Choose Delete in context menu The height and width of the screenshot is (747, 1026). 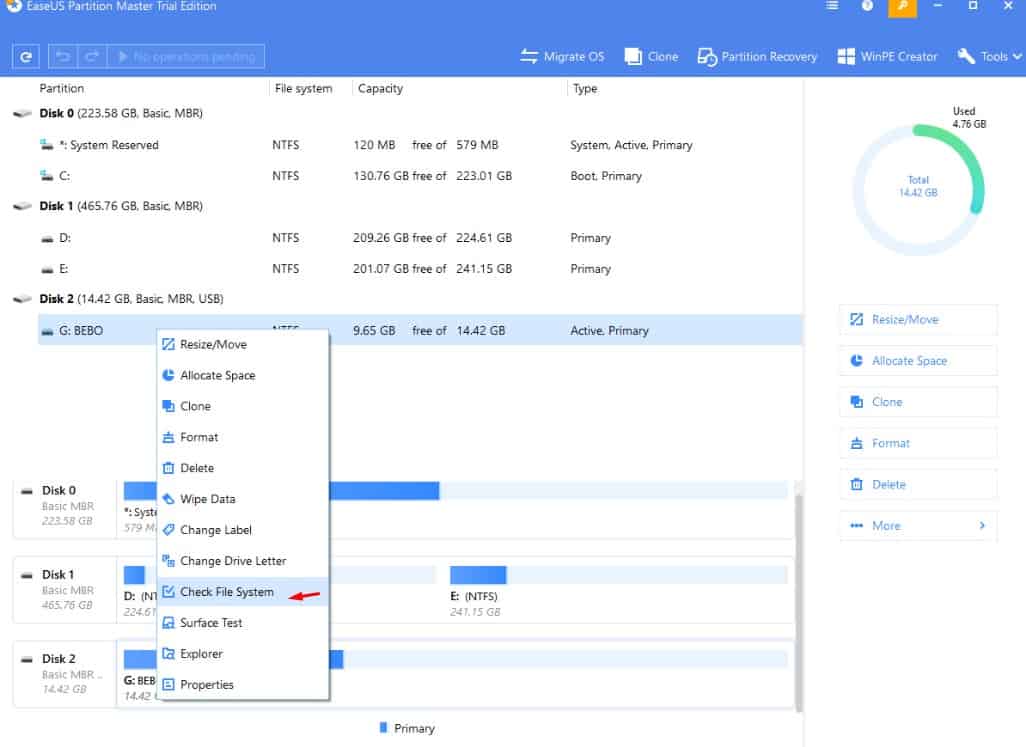[243, 468]
